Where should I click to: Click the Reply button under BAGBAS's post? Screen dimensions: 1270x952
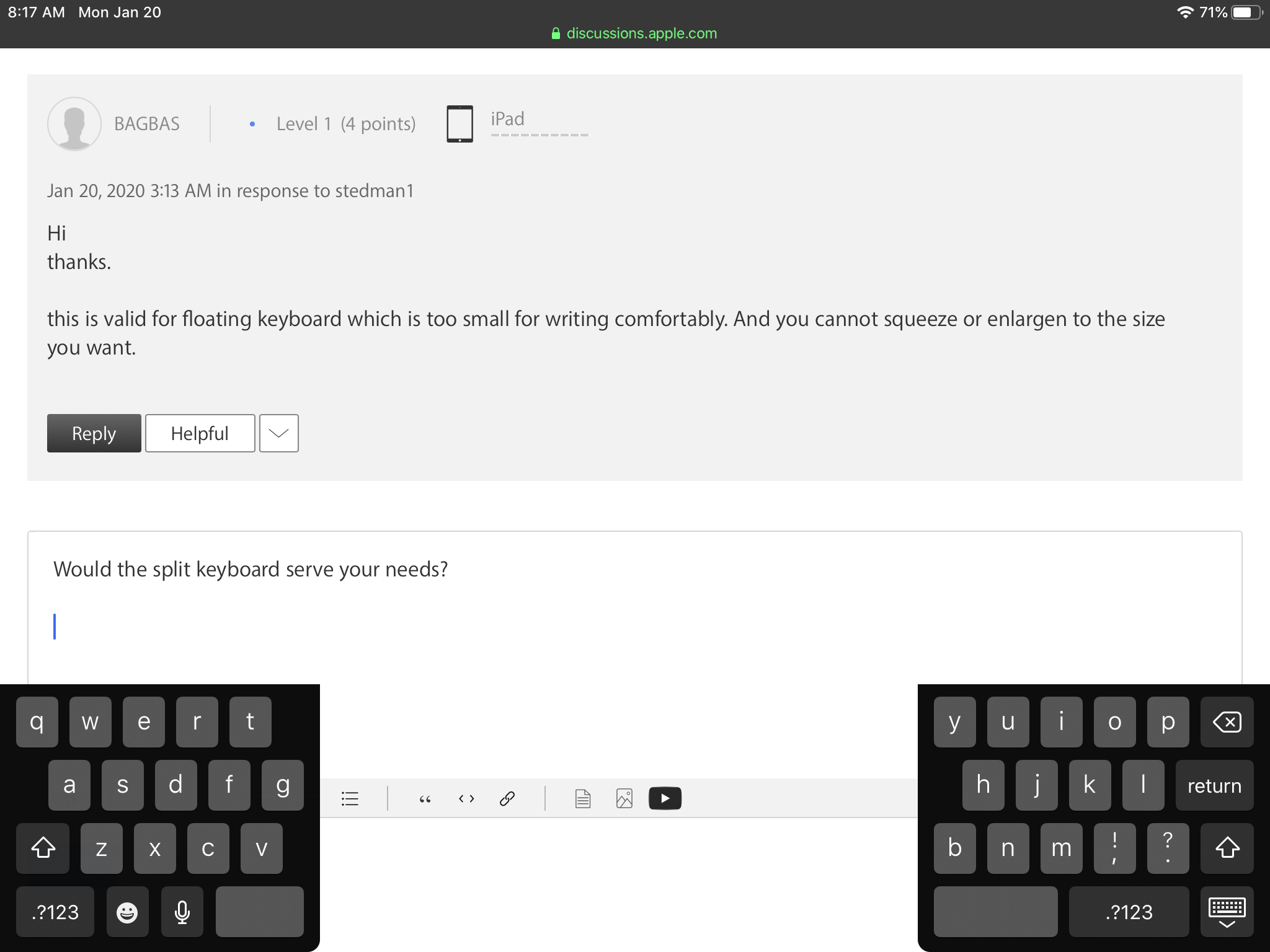pos(94,433)
